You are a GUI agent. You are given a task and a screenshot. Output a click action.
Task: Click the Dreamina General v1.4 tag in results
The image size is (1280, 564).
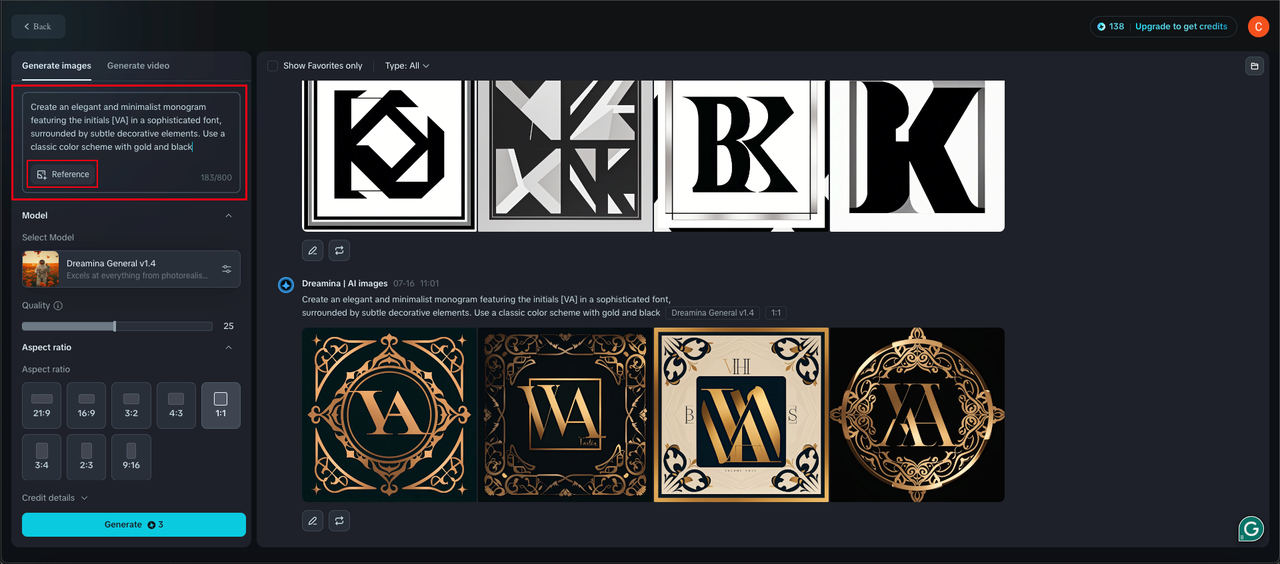tap(712, 313)
